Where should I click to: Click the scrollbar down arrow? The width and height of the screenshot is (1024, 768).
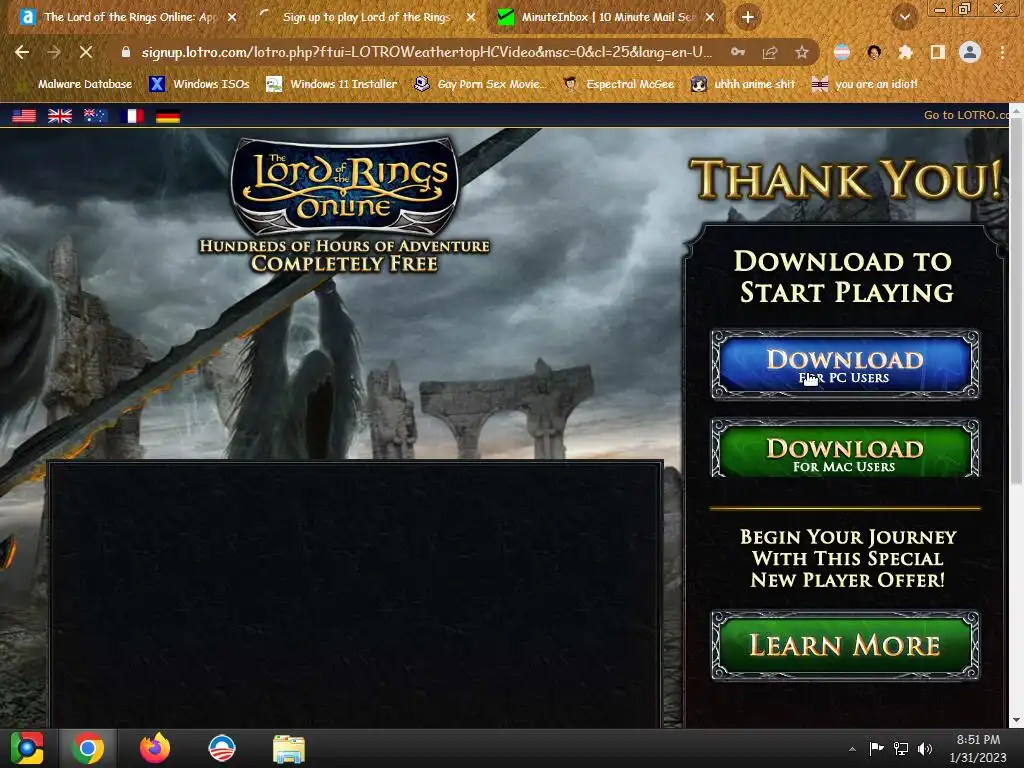(x=1016, y=721)
